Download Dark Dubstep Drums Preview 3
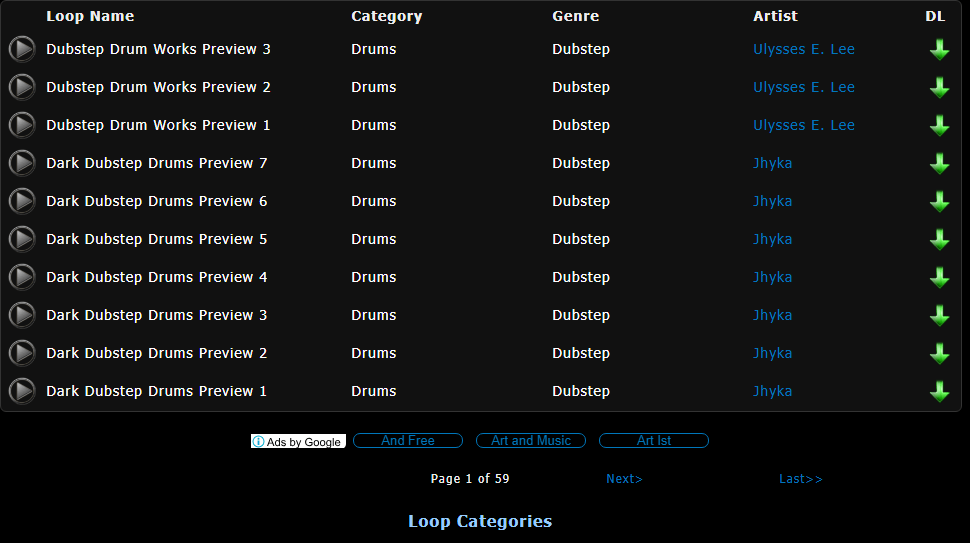970x543 pixels. point(939,316)
